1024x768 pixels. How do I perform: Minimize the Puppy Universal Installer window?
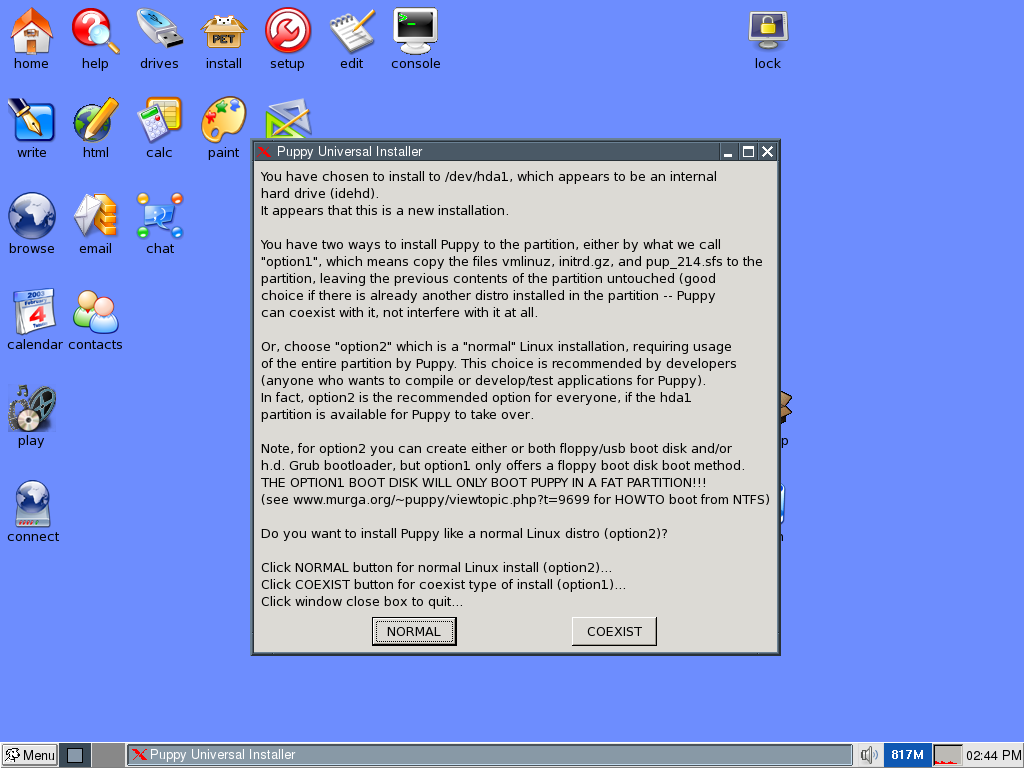click(728, 152)
